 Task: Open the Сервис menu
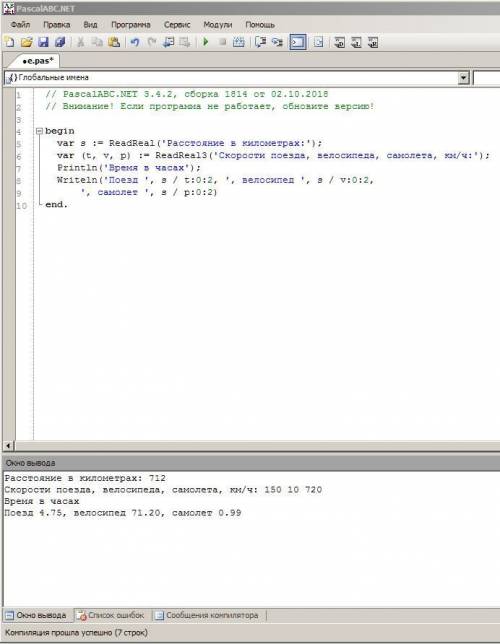[177, 25]
